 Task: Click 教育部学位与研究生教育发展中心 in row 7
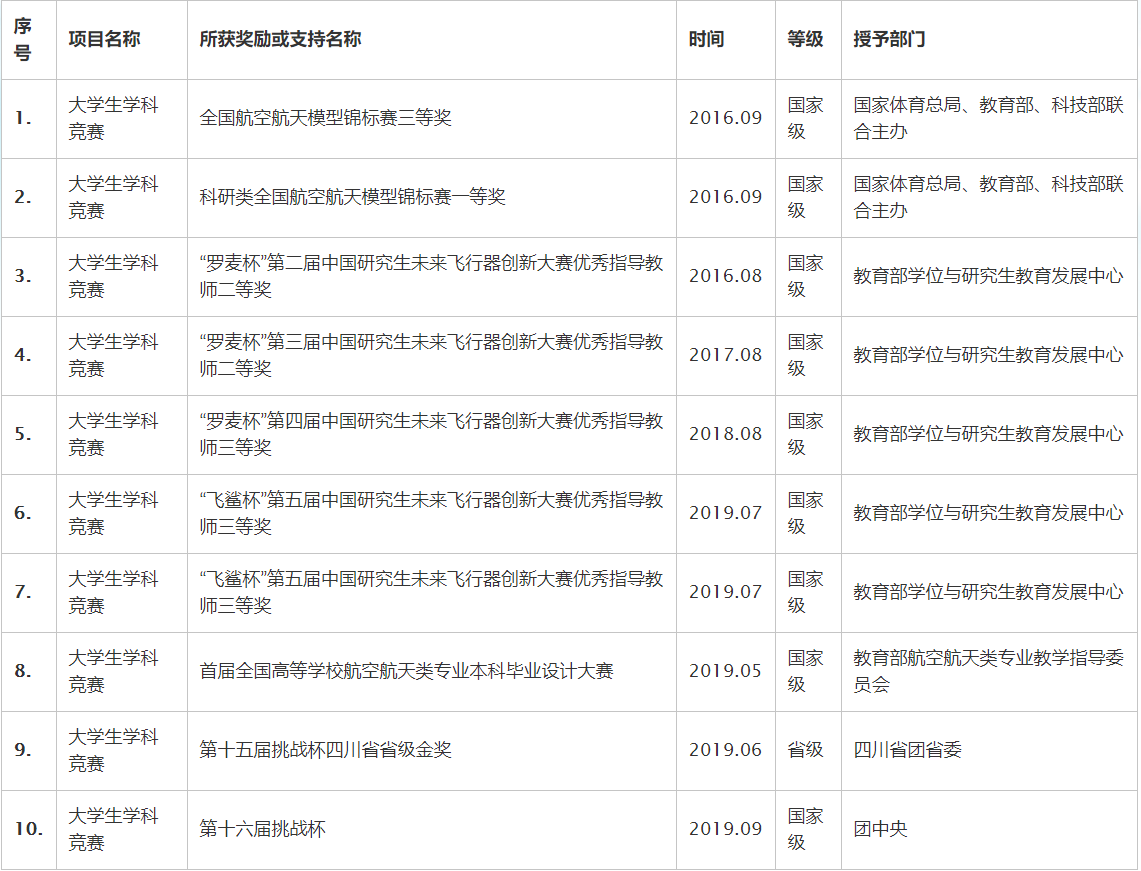[989, 593]
